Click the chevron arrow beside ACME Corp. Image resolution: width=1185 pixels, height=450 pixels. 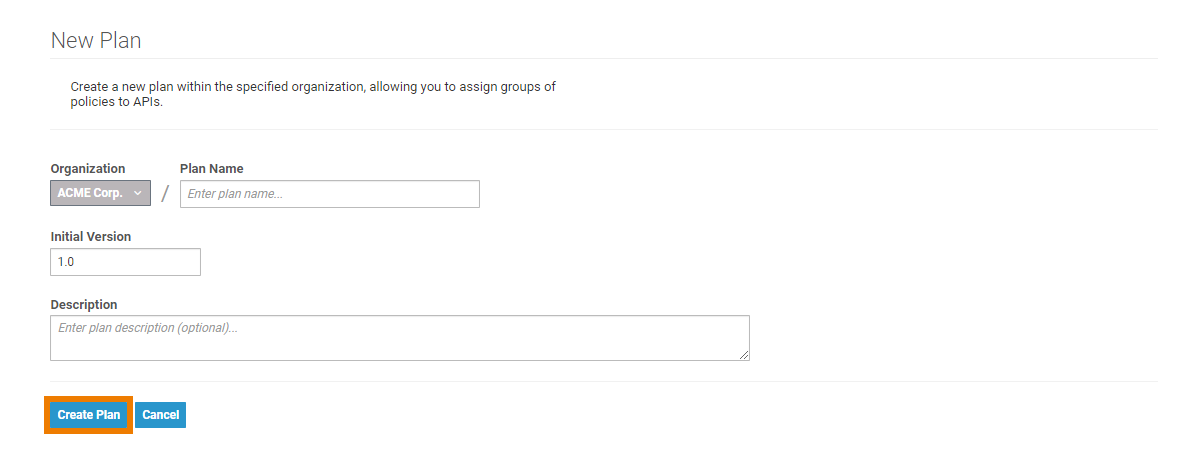[x=137, y=193]
